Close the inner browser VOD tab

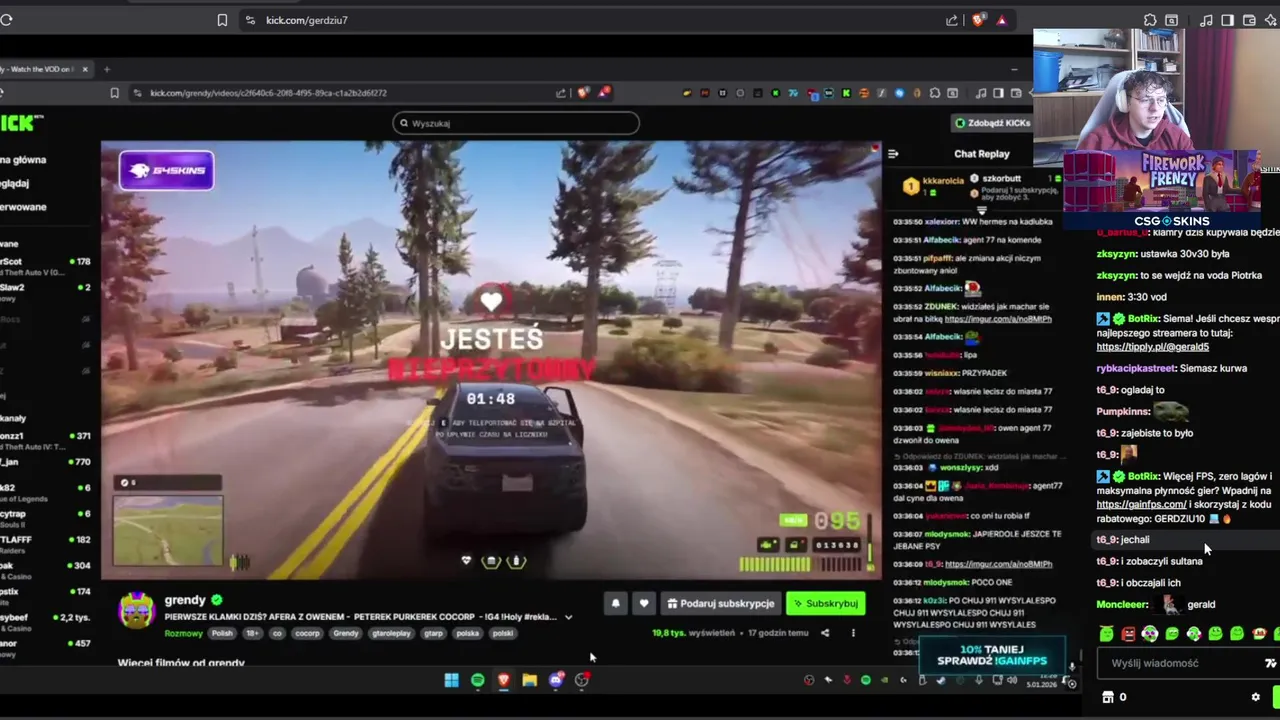(x=85, y=69)
